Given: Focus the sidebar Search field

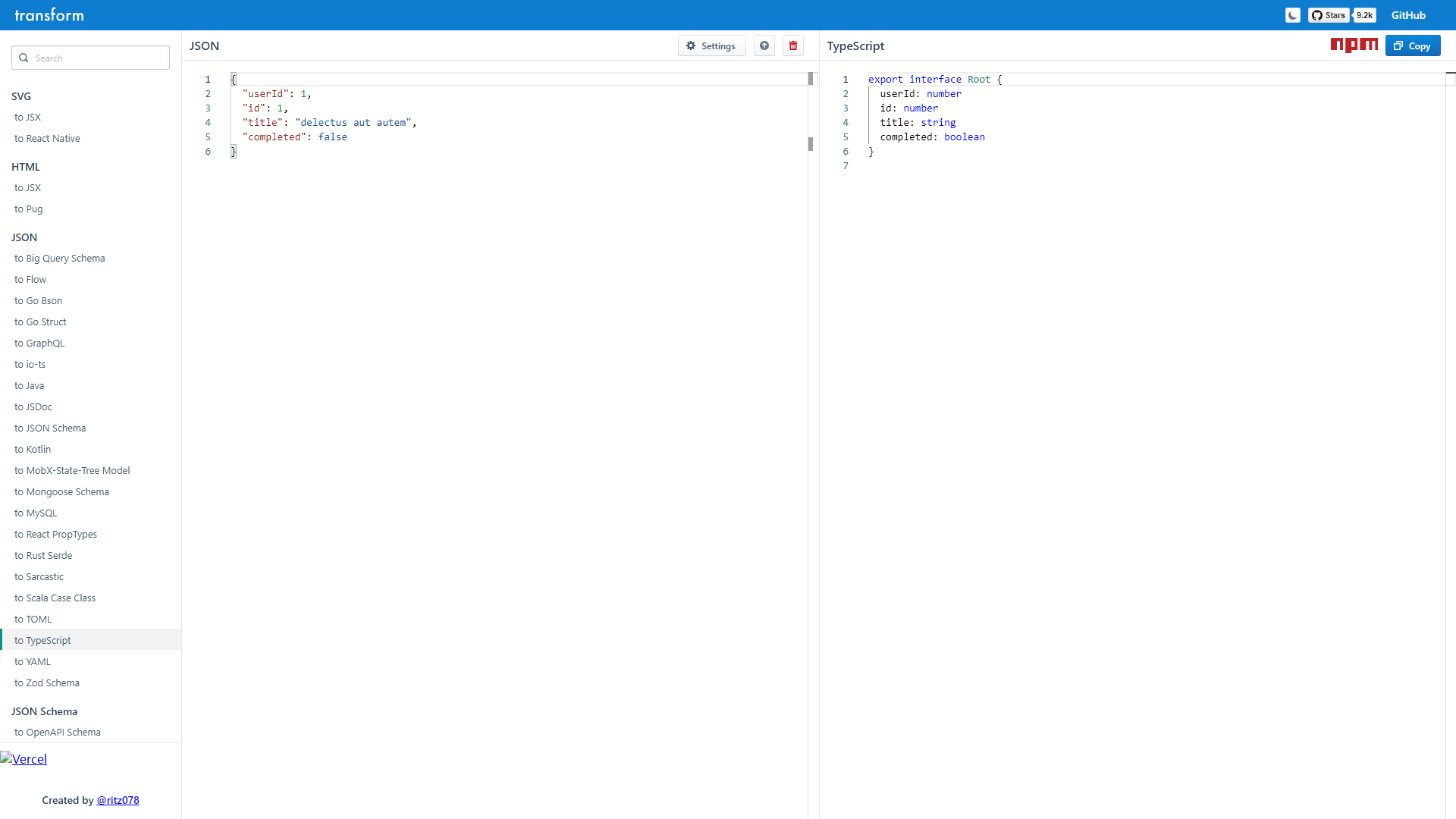Looking at the screenshot, I should click(90, 58).
